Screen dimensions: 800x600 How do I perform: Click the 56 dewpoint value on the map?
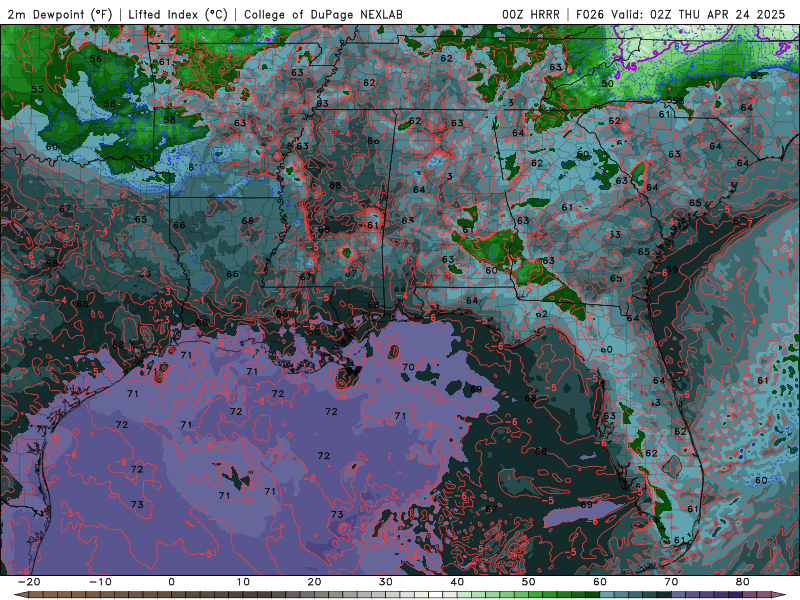[95, 59]
